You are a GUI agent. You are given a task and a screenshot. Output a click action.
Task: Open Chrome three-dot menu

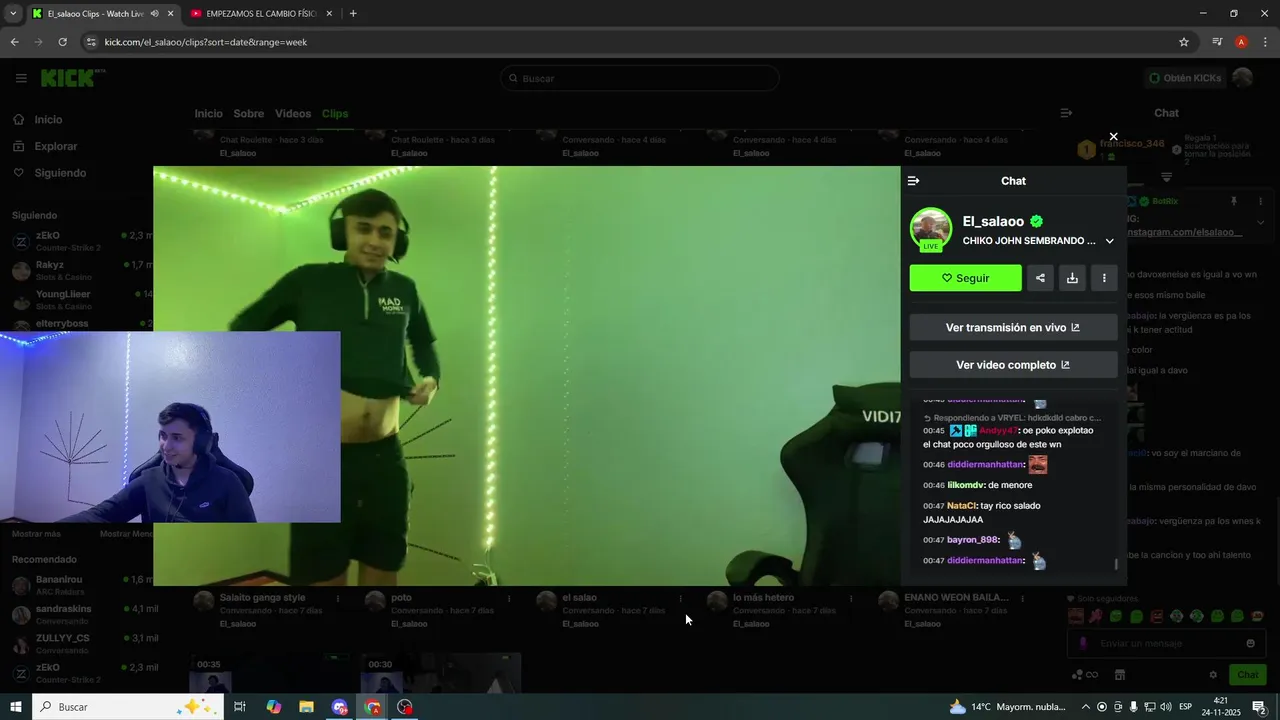[x=1266, y=42]
